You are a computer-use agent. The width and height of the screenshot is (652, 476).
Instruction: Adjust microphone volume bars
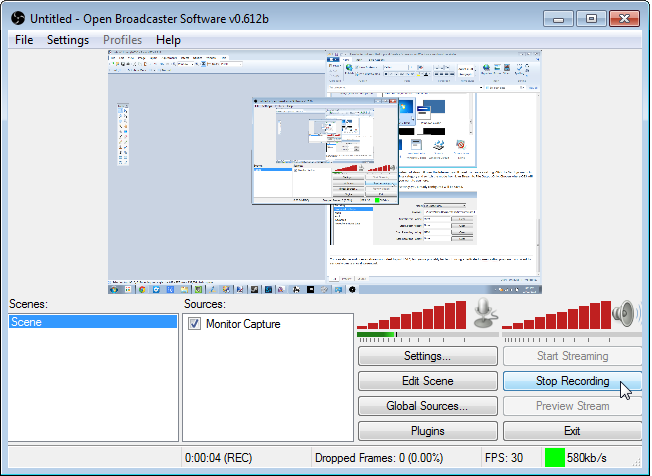(412, 315)
